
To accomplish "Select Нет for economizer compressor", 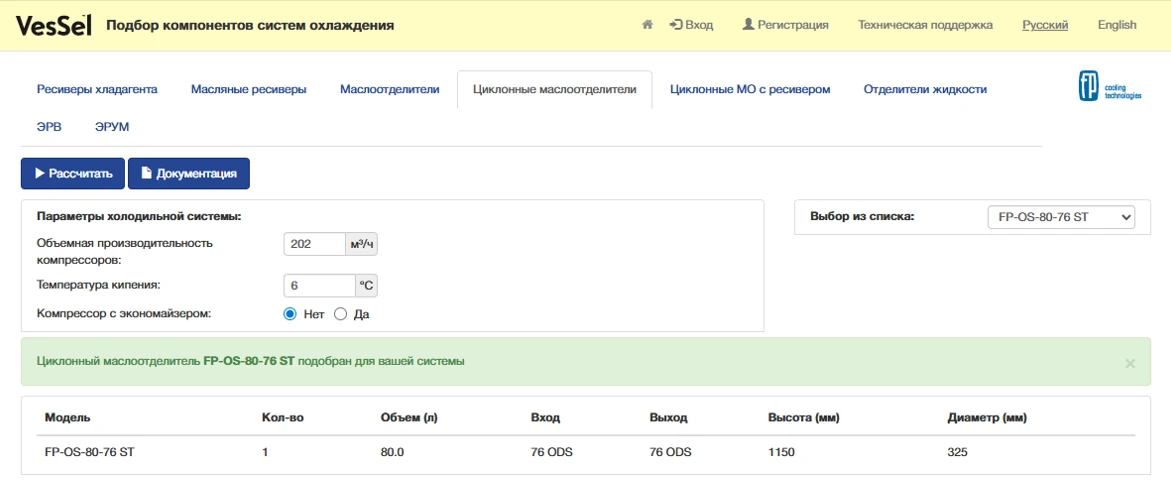I will click(x=290, y=315).
